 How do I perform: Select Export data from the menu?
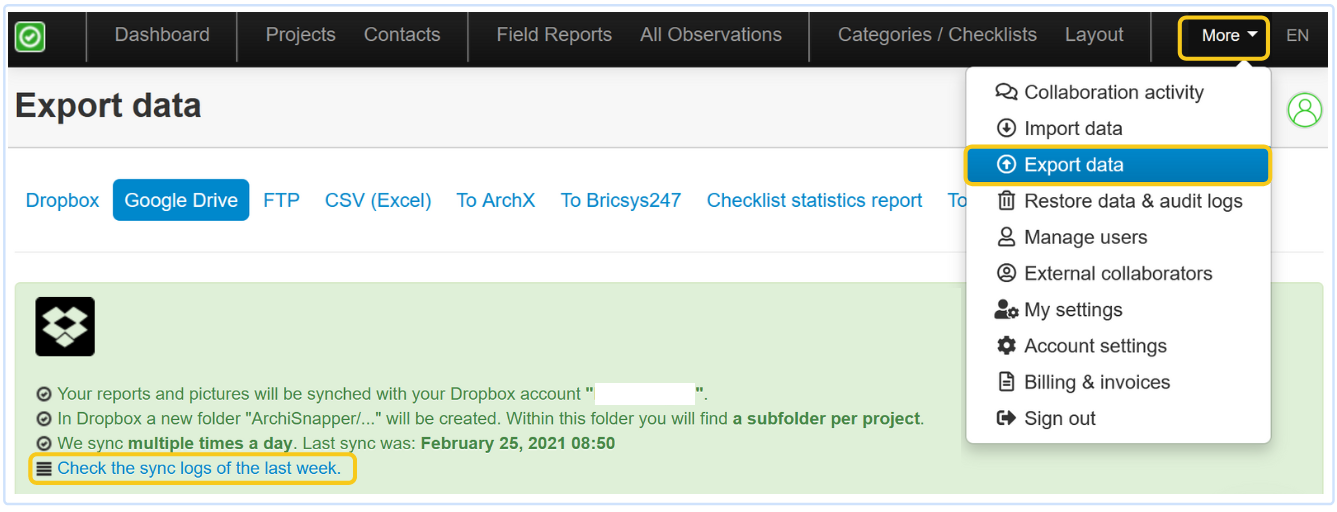1073,165
